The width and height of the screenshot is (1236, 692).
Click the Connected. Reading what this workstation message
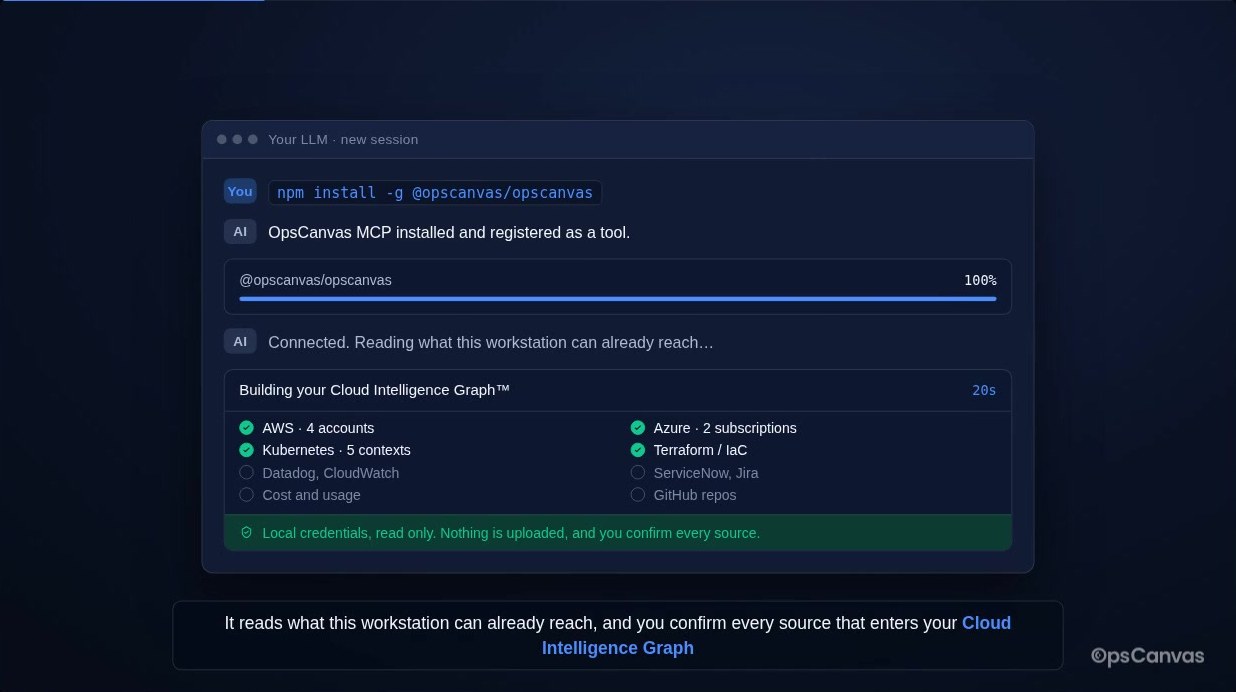pos(491,342)
